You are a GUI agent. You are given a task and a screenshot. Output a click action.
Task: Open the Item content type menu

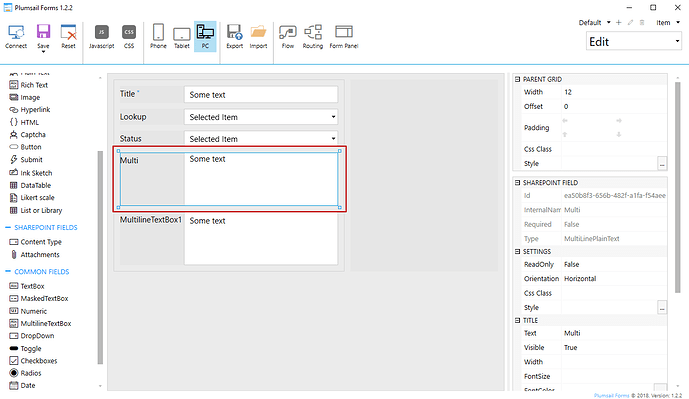[668, 22]
